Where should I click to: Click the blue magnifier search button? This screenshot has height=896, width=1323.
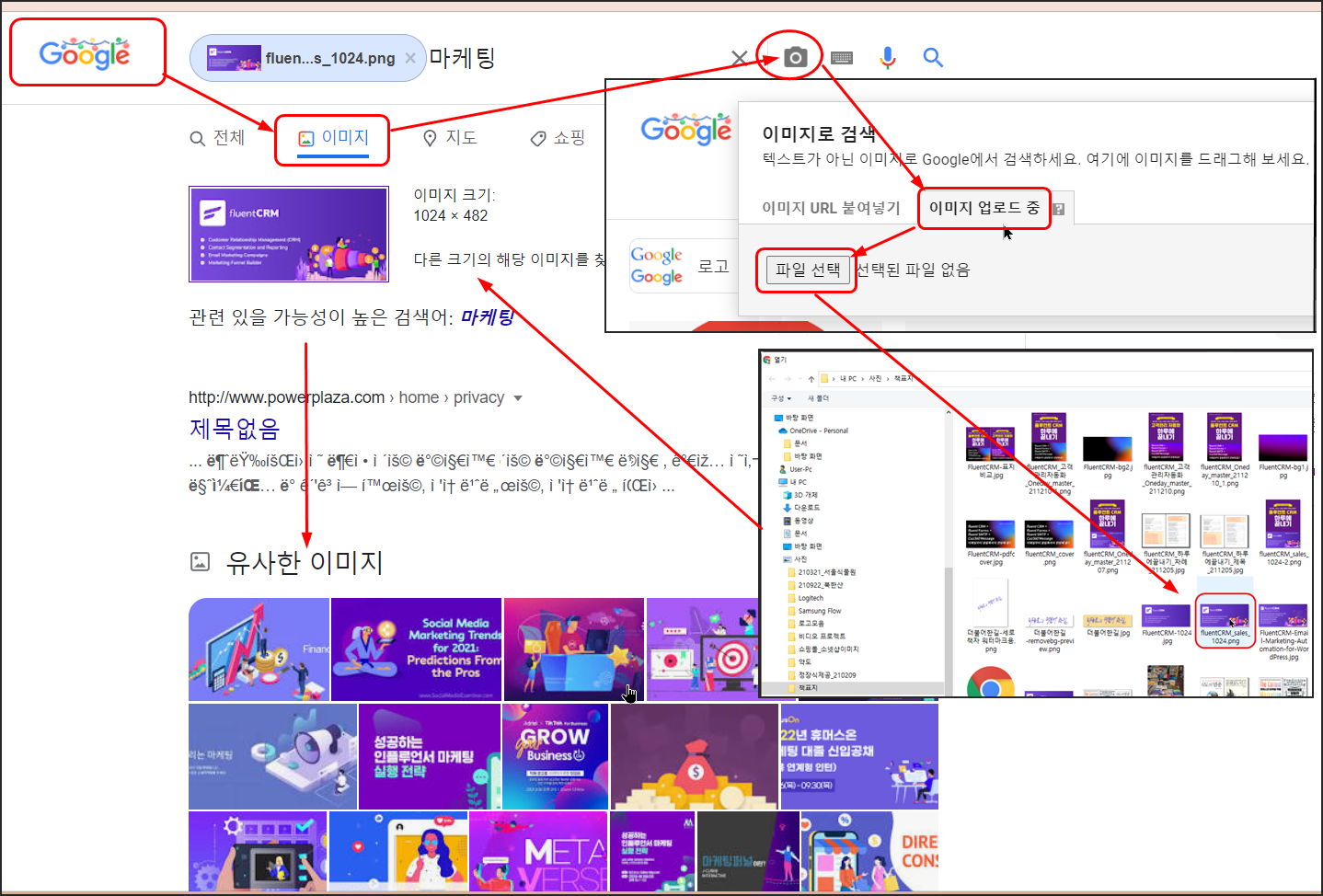(x=933, y=57)
